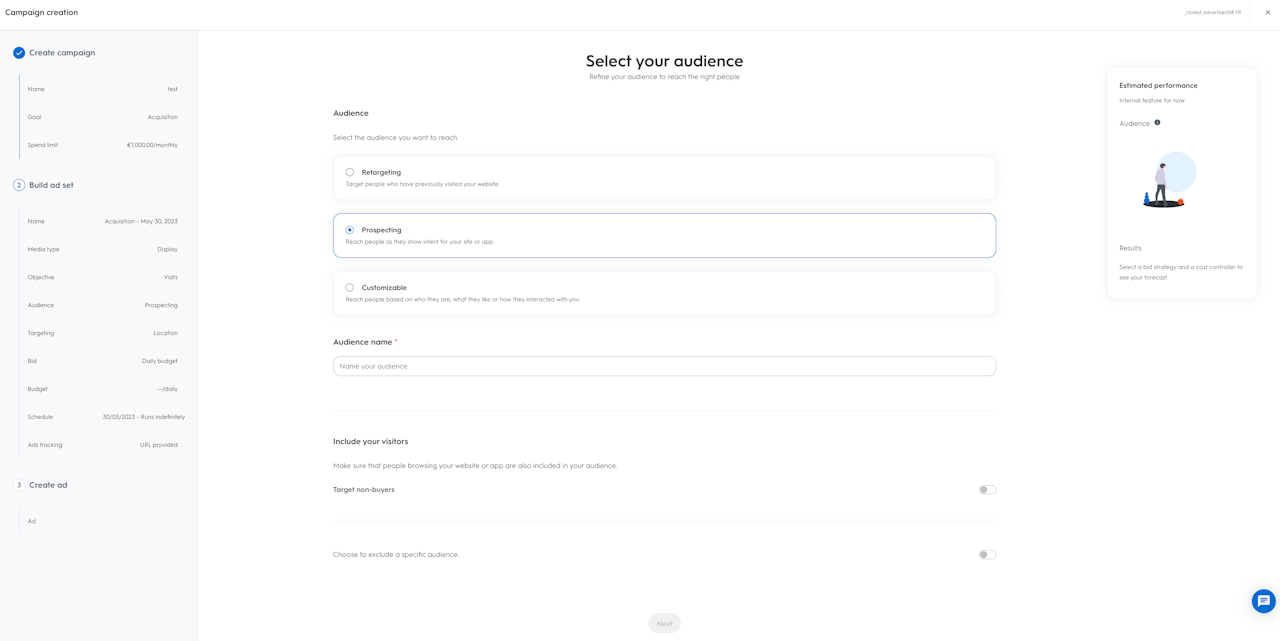Open the Create campaign step
1280x641 pixels.
(62, 53)
